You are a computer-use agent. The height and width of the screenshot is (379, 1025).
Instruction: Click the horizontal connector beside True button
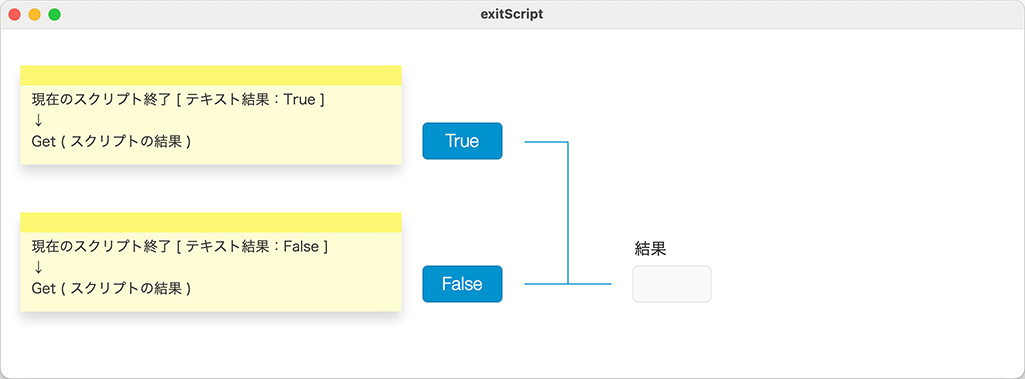[x=546, y=142]
